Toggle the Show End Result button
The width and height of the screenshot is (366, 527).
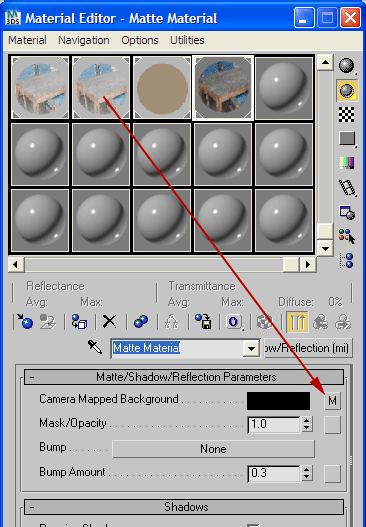pos(297,322)
